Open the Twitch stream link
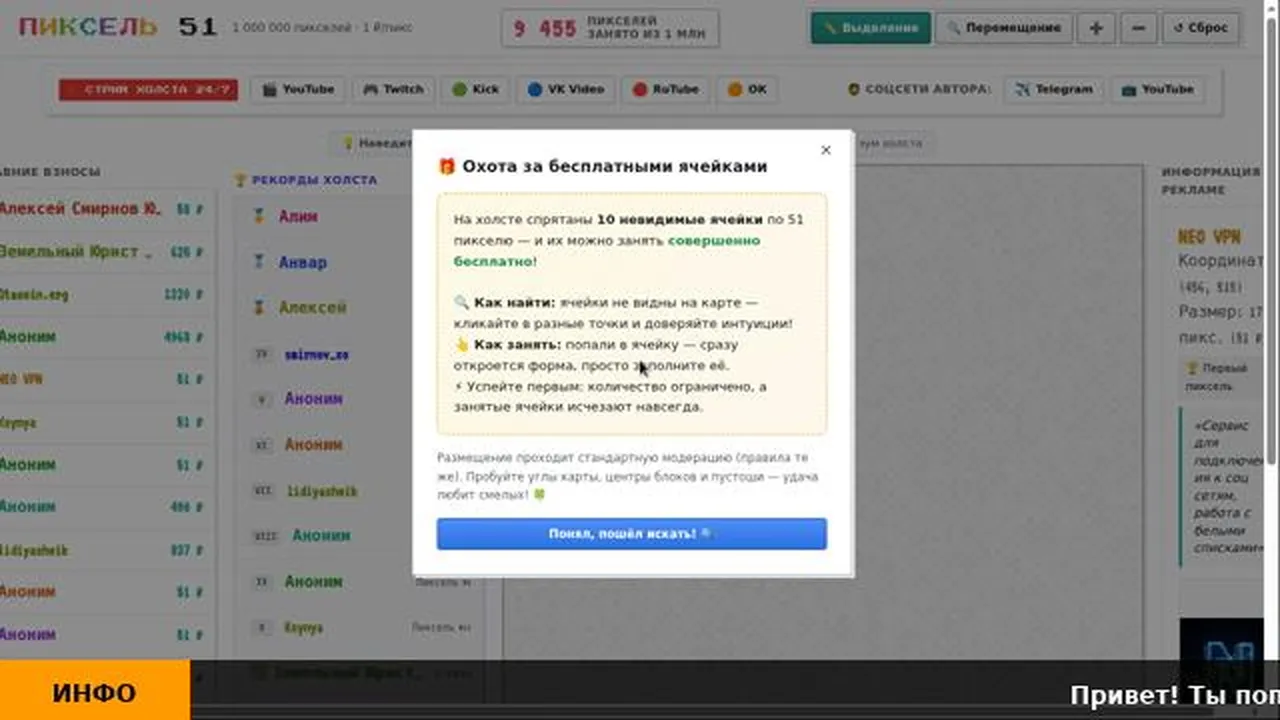 [393, 89]
